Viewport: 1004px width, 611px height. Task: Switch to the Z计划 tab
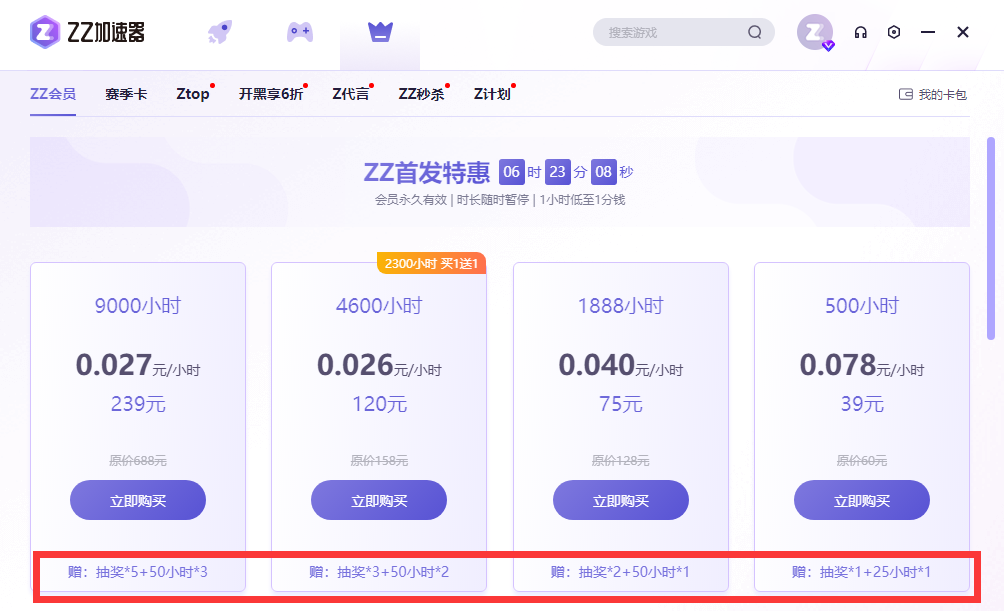[492, 94]
